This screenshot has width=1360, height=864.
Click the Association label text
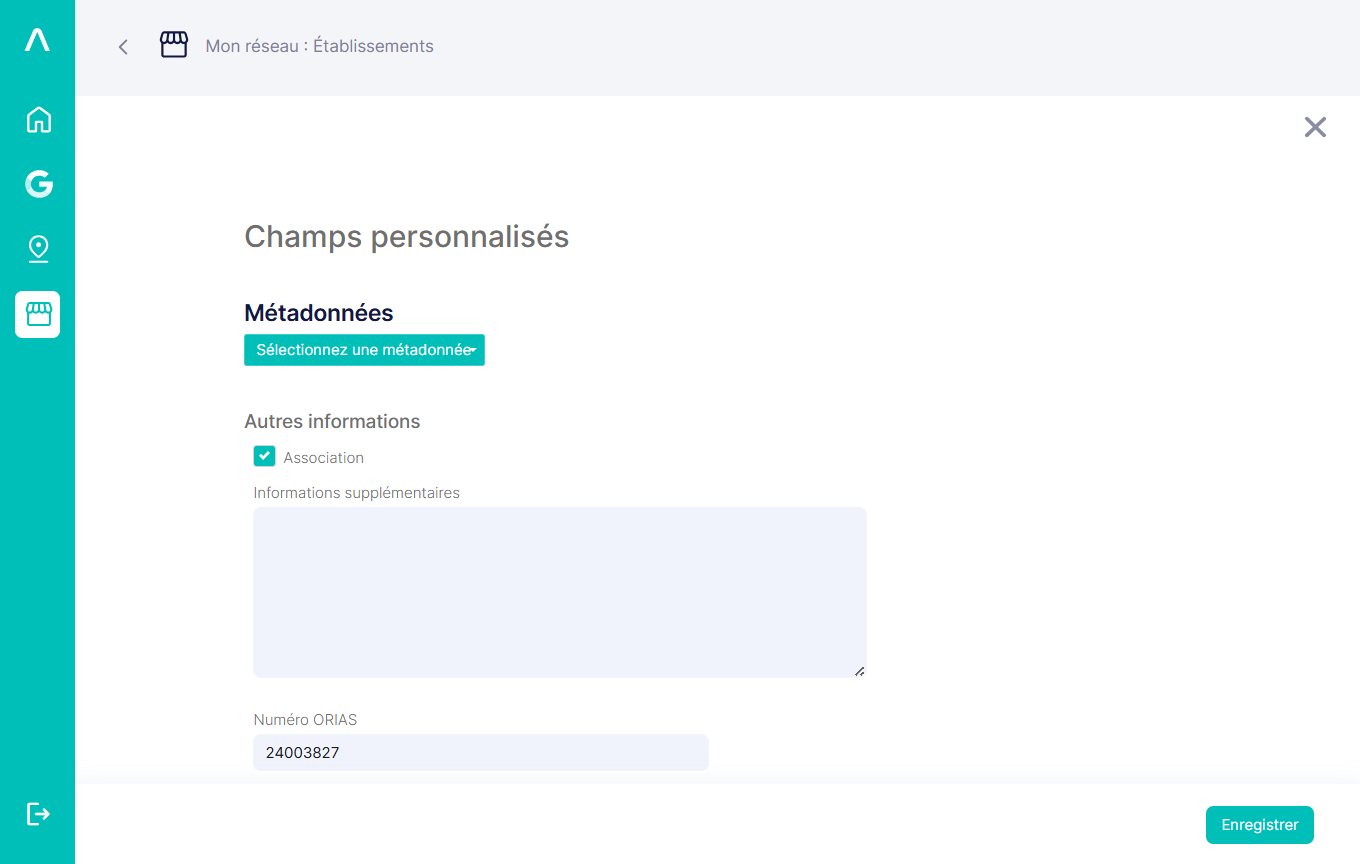[x=323, y=457]
